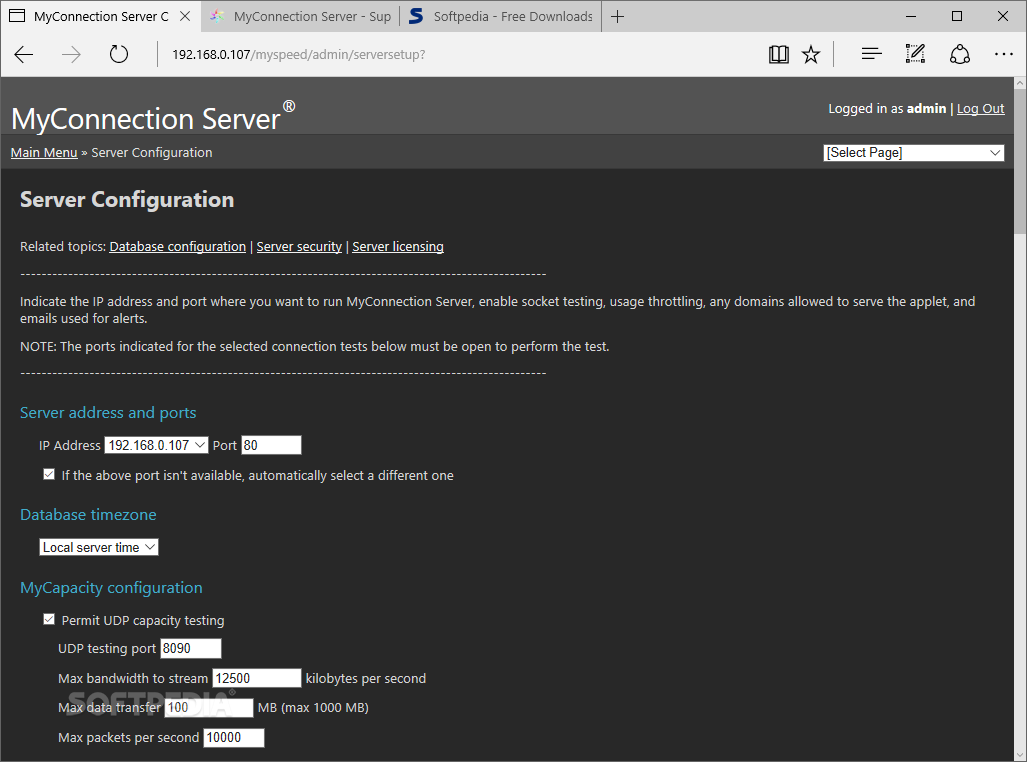The height and width of the screenshot is (762, 1027).
Task: Make a web note with pen icon
Action: [915, 54]
